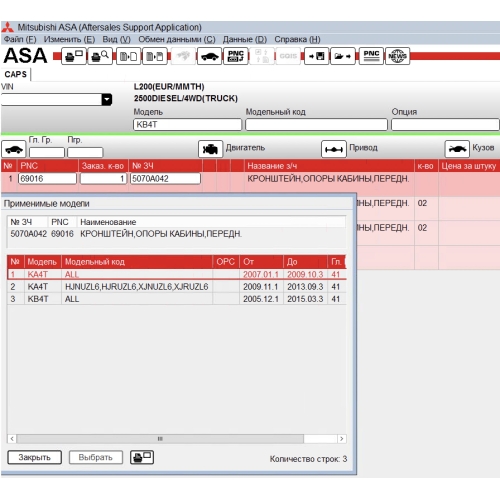Image resolution: width=500 pixels, height=500 pixels.
Task: Click the Модель input field containing KB4T
Action: [187, 125]
